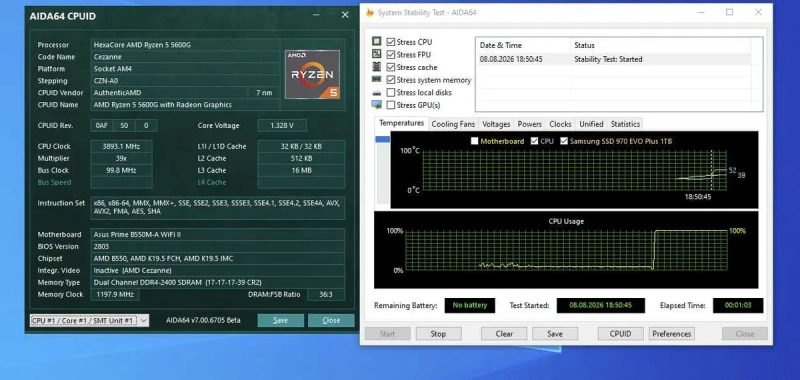
Task: Click the Bus Clock value 99.8 MHz
Action: click(x=121, y=170)
